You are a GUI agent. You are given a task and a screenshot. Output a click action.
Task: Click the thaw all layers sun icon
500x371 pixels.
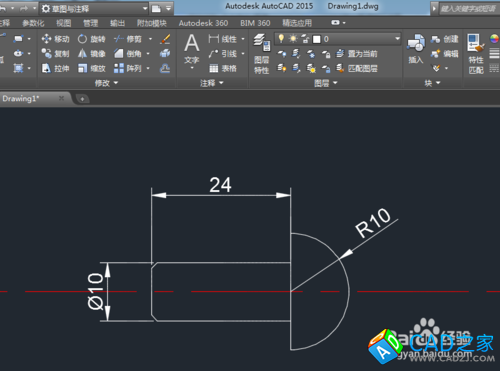[311, 69]
